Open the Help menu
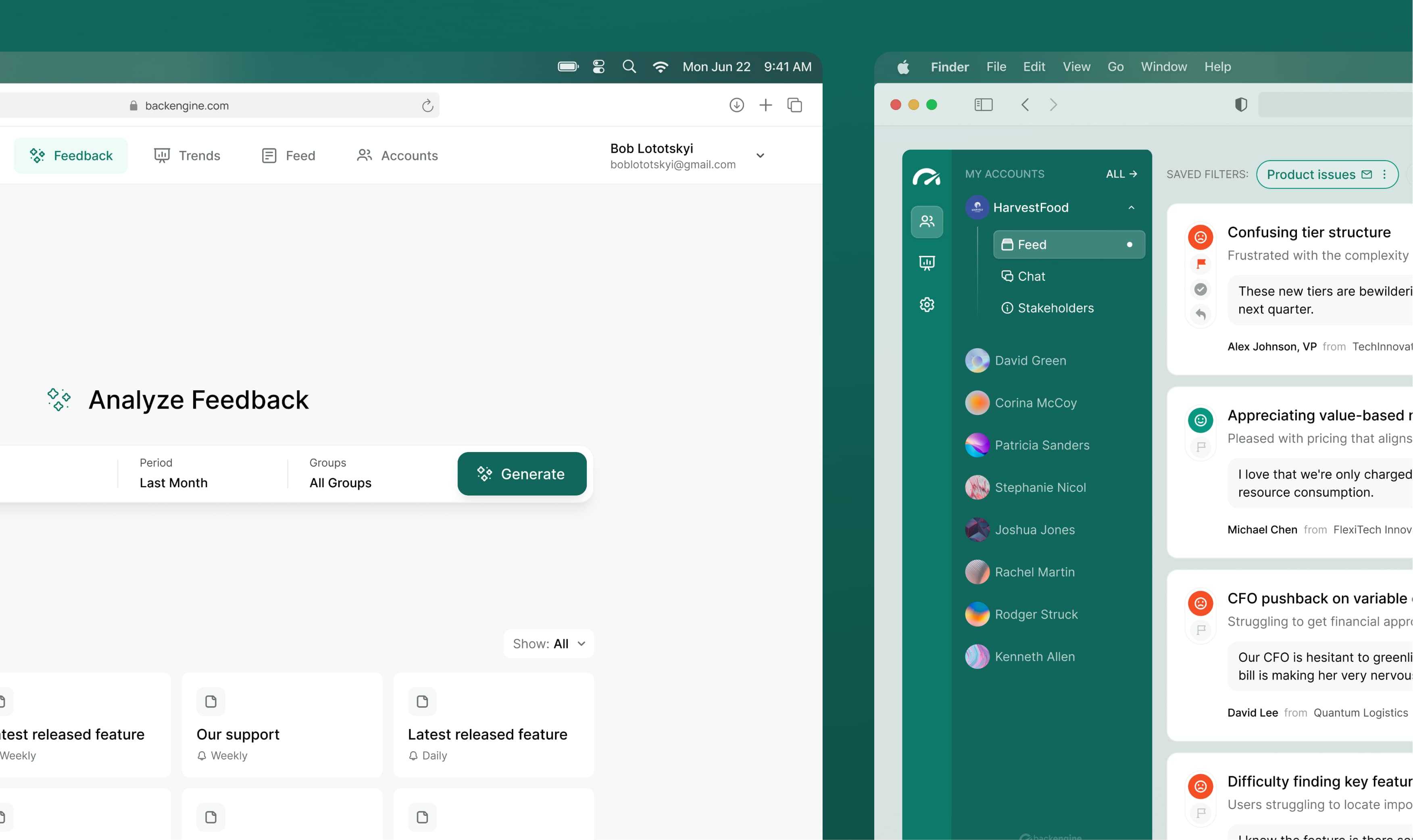The width and height of the screenshot is (1413, 840). [x=1217, y=67]
